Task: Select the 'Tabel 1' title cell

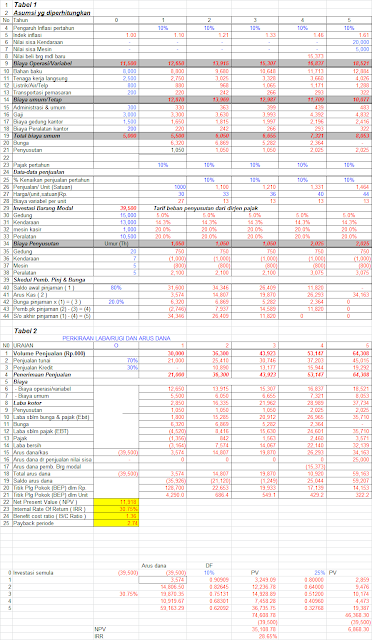Action: click(x=25, y=5)
